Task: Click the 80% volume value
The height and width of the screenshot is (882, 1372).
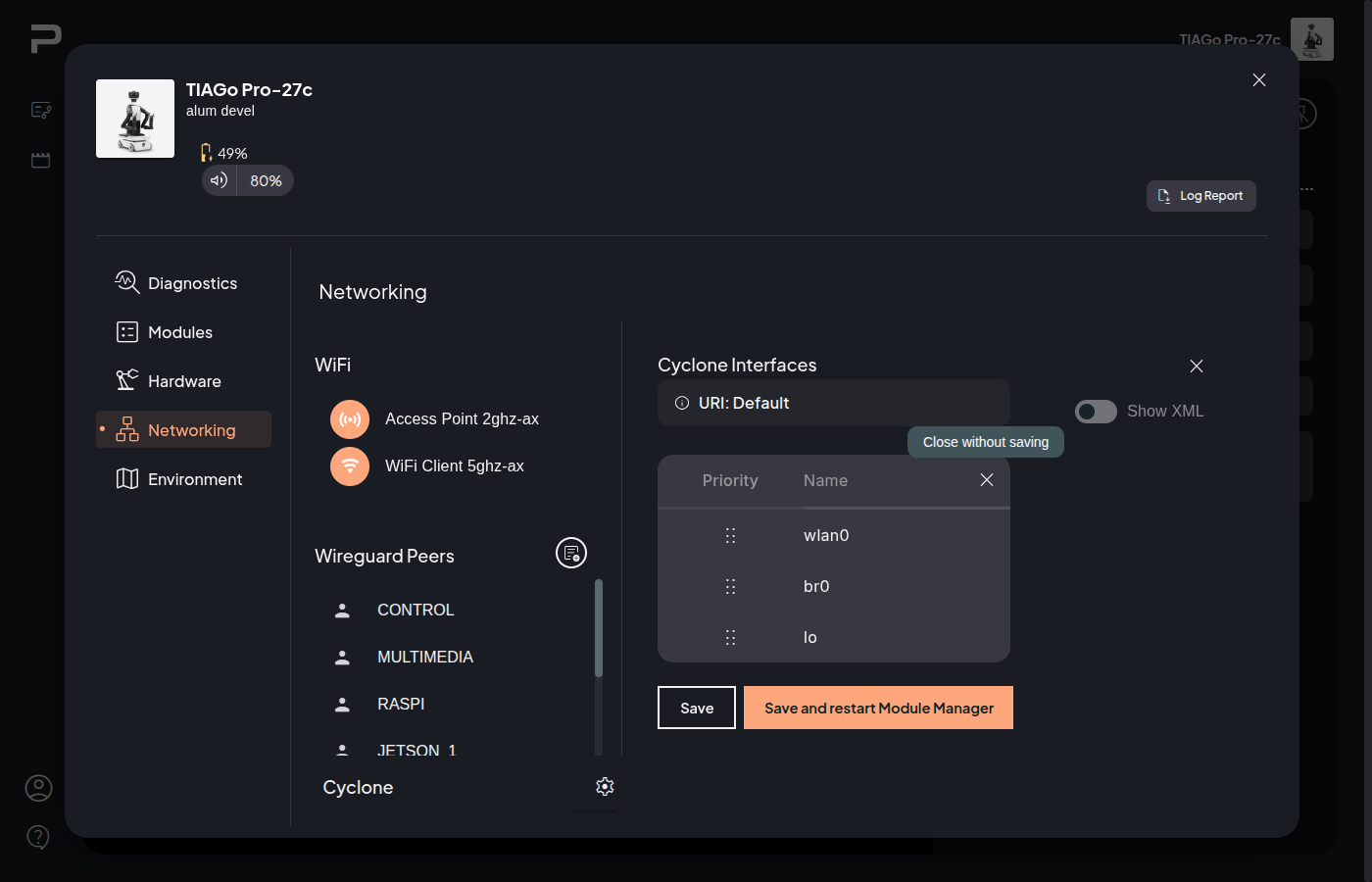Action: (x=266, y=180)
